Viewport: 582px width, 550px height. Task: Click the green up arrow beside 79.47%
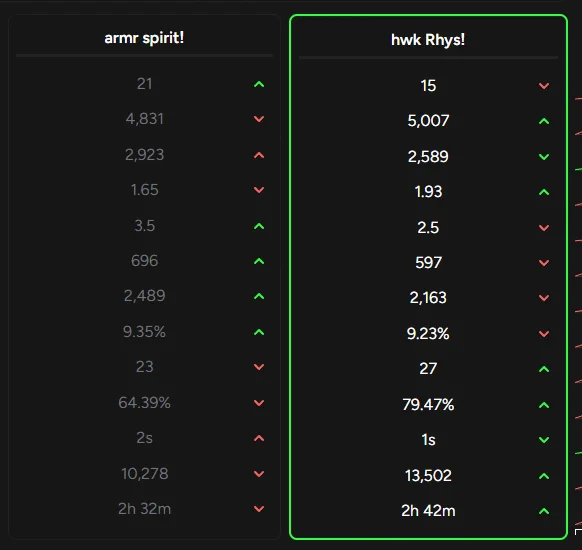click(x=544, y=405)
